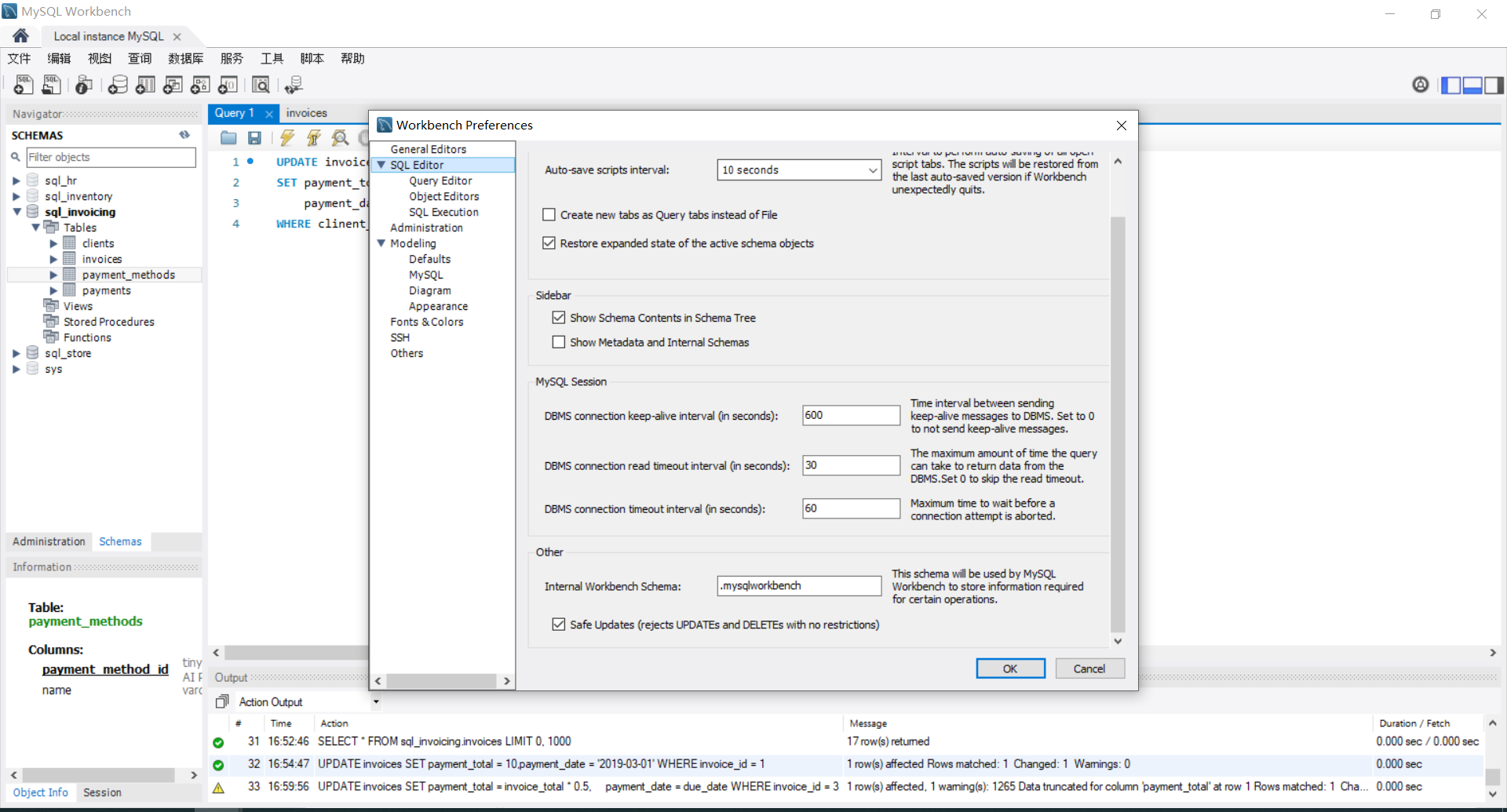Close the Query 1 tab
The height and width of the screenshot is (812, 1507).
268,114
